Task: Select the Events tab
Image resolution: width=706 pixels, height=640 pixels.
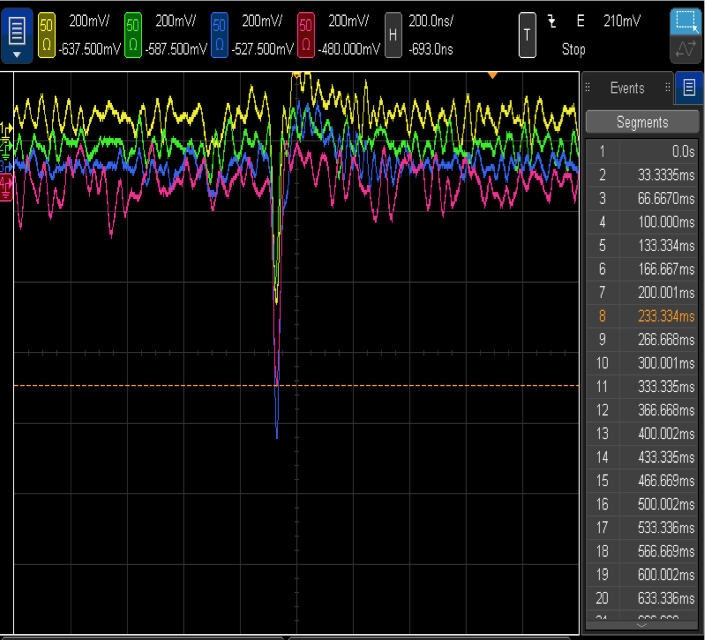Action: (627, 88)
